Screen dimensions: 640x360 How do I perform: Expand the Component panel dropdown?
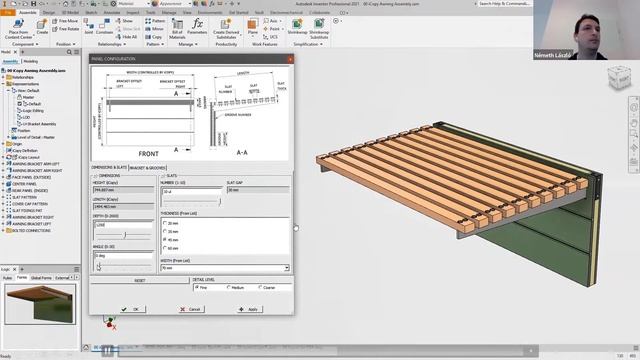pos(25,44)
